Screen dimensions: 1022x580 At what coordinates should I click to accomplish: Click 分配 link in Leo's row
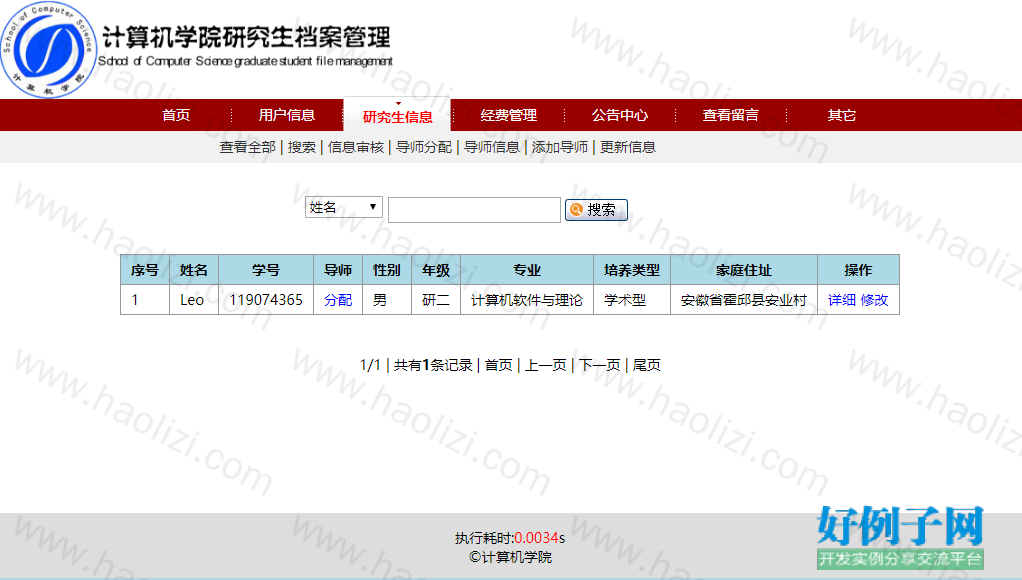(x=338, y=300)
